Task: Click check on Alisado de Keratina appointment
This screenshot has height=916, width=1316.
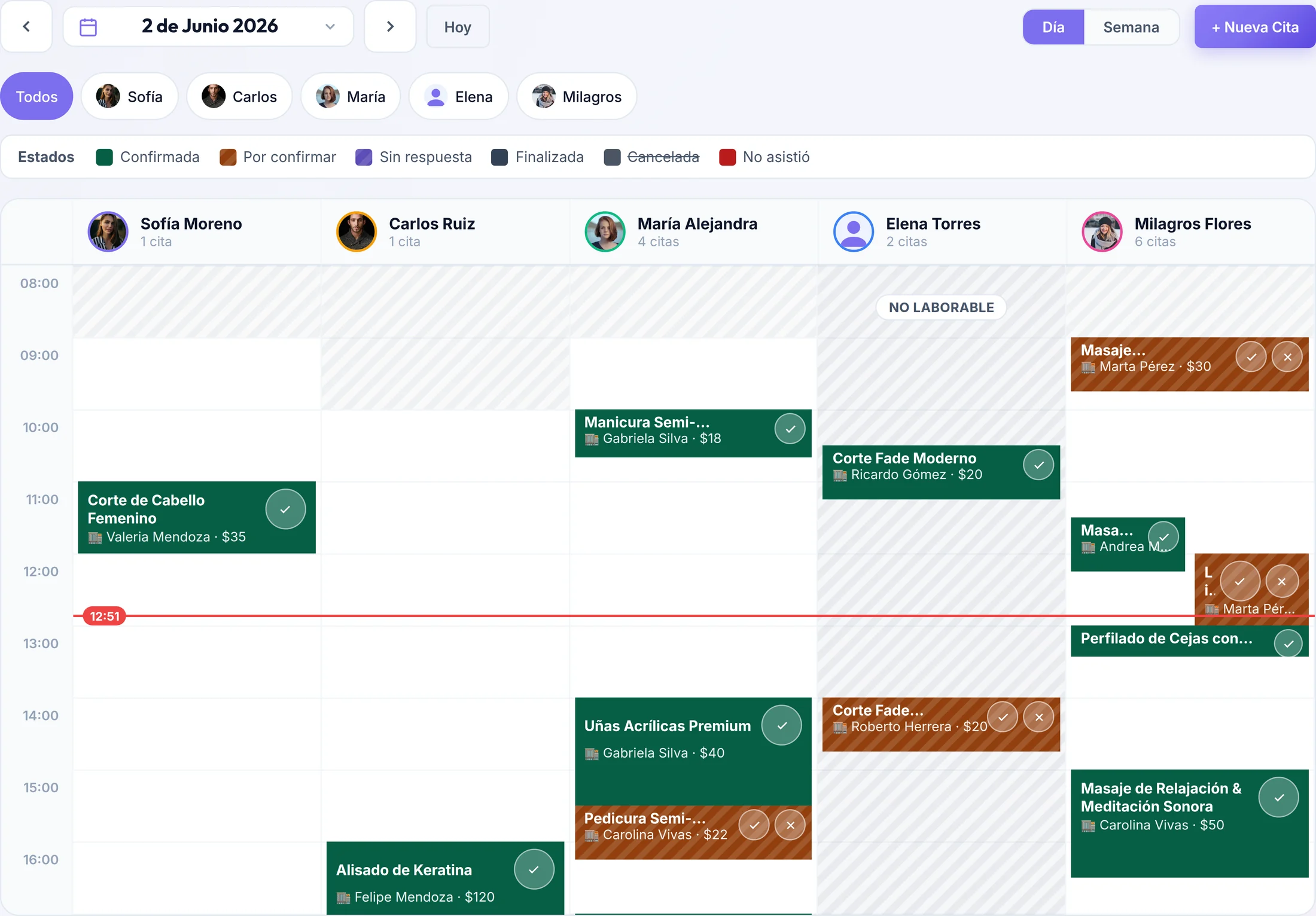Action: (534, 869)
